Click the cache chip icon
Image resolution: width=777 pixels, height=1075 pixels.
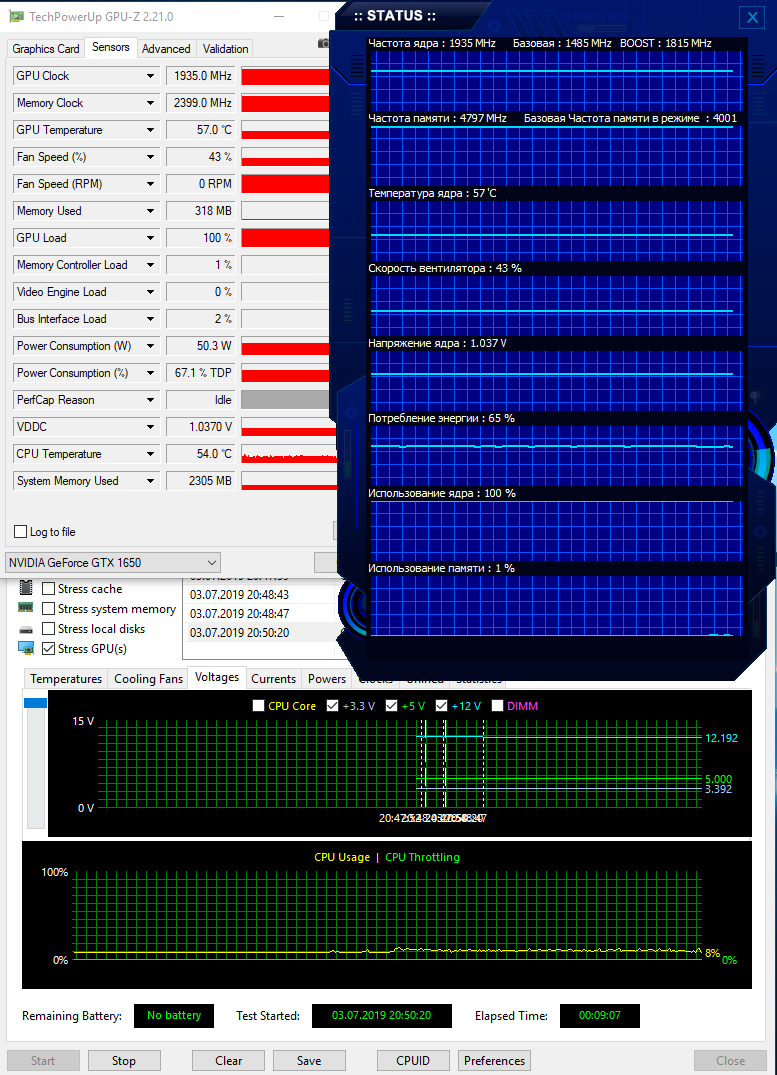[x=26, y=589]
